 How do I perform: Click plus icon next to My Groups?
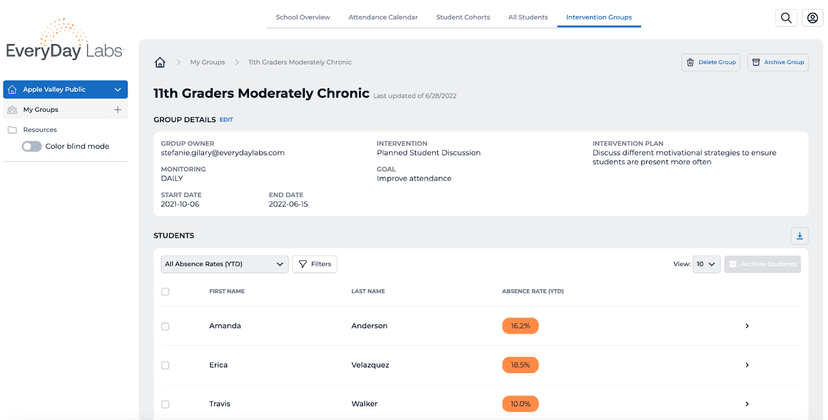(x=118, y=110)
